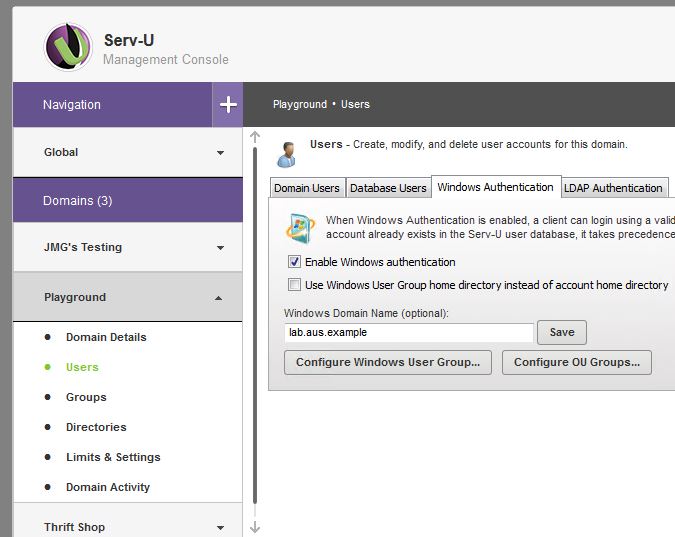This screenshot has width=675, height=537.
Task: Open Groups in Playground navigation
Action: pos(86,397)
